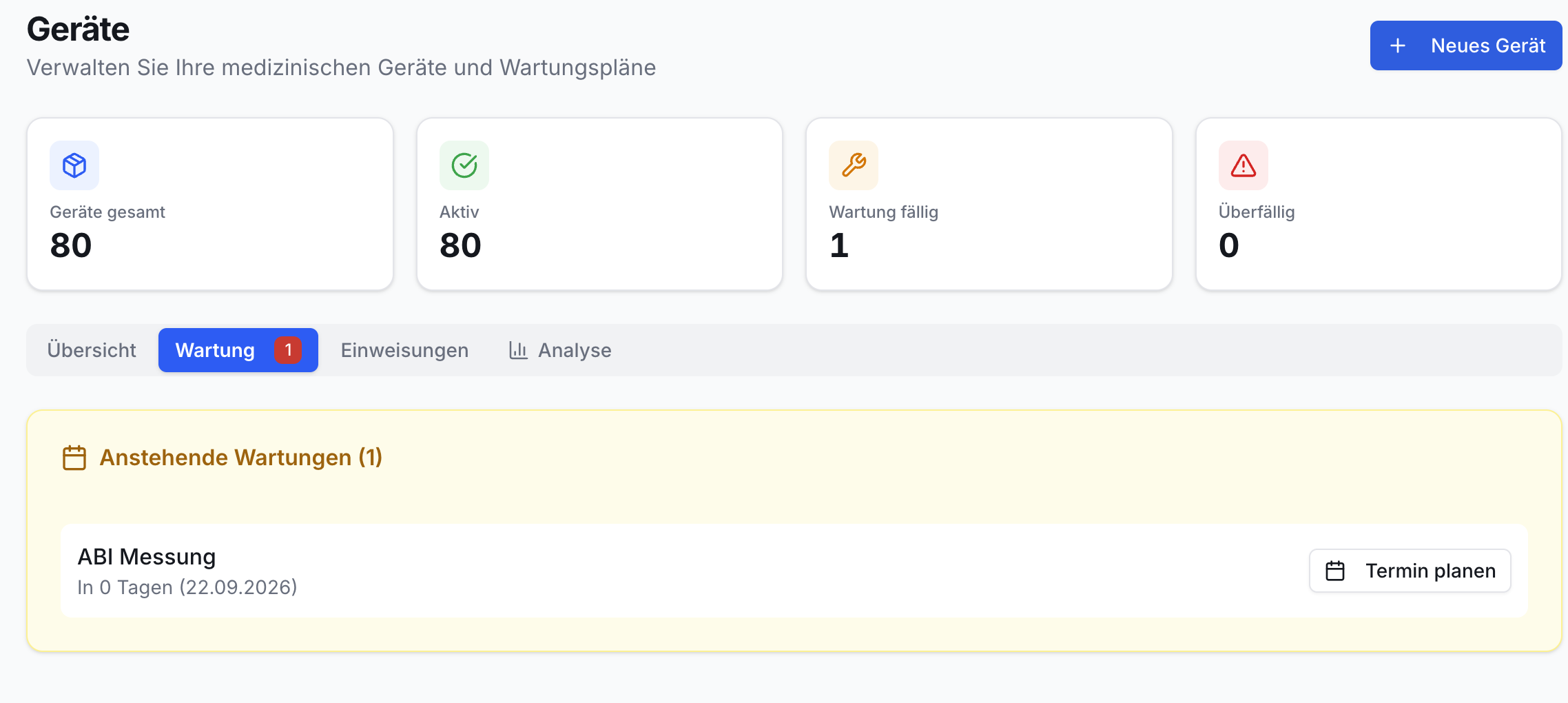Screen dimensions: 1568x703
Task: Open the Einweisungen tab
Action: [404, 350]
